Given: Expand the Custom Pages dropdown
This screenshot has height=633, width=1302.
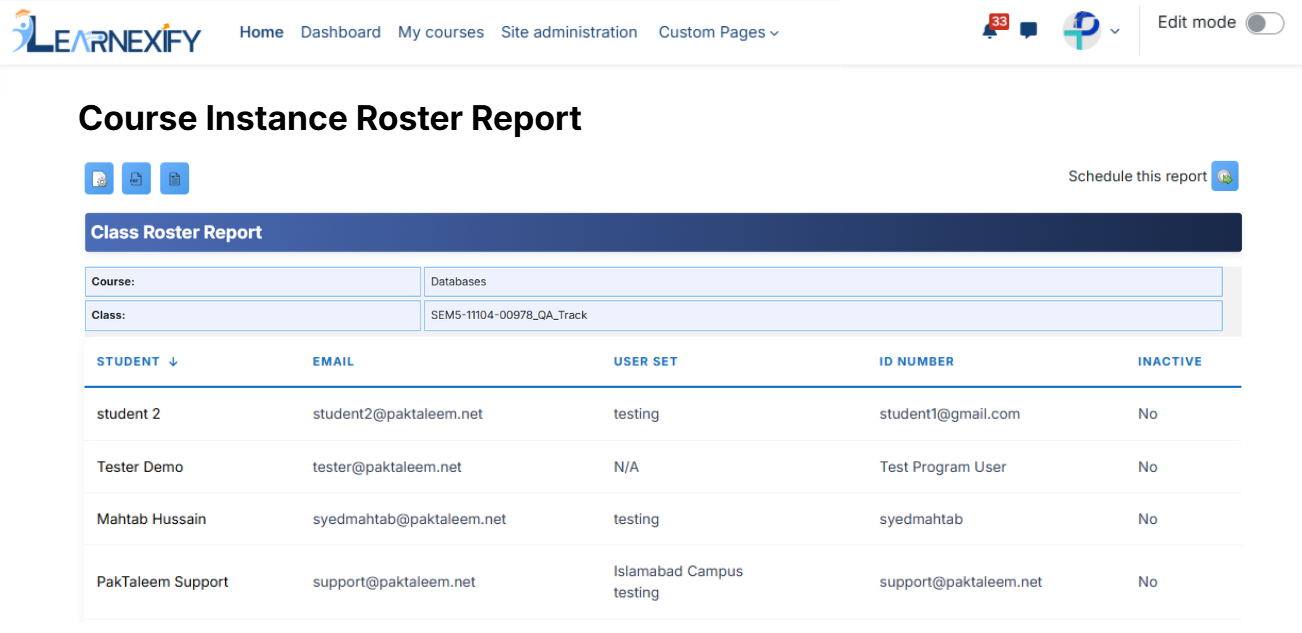Looking at the screenshot, I should pos(718,32).
